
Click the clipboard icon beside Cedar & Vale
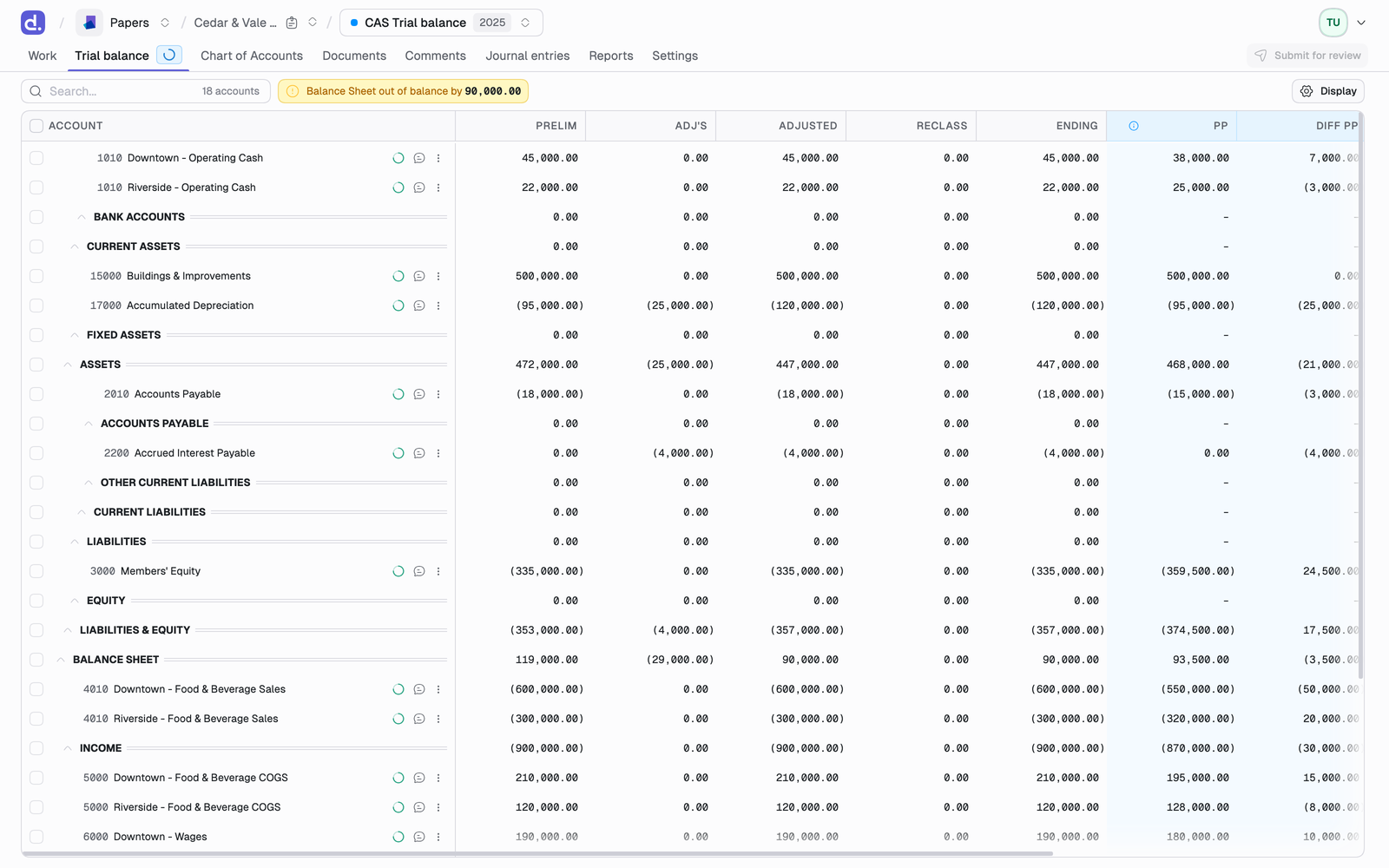click(x=292, y=23)
